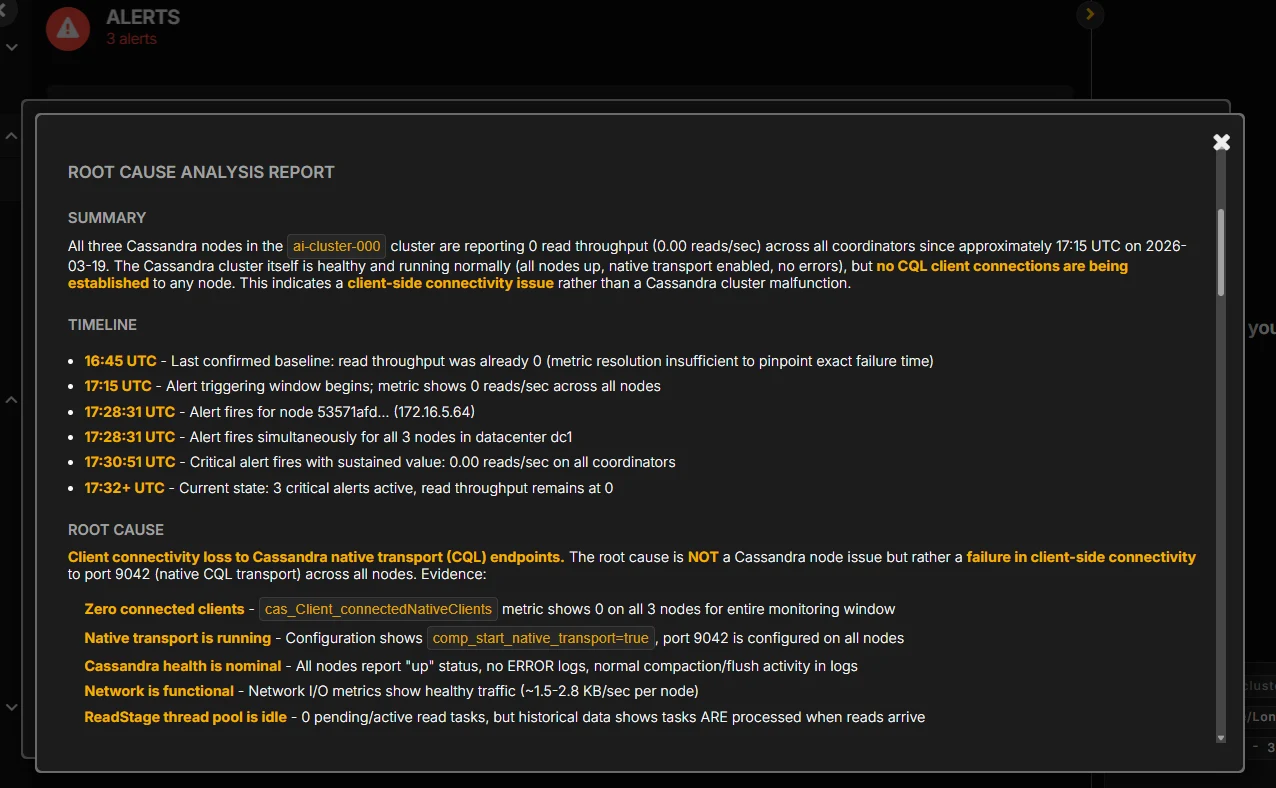Click the report scrollbar thumb

1221,250
